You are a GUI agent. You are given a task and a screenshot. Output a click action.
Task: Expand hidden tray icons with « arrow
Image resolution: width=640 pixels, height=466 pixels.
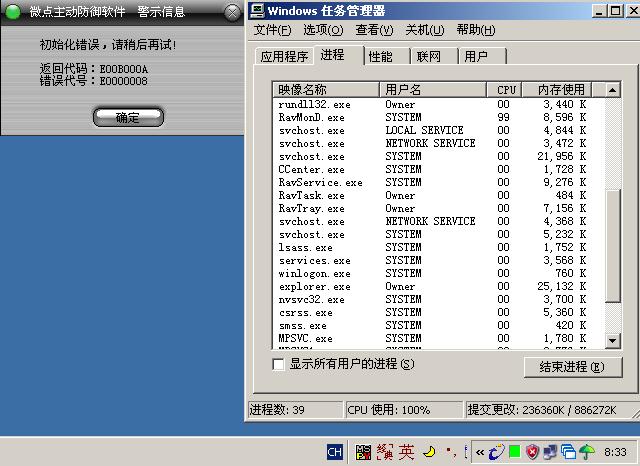tap(480, 452)
